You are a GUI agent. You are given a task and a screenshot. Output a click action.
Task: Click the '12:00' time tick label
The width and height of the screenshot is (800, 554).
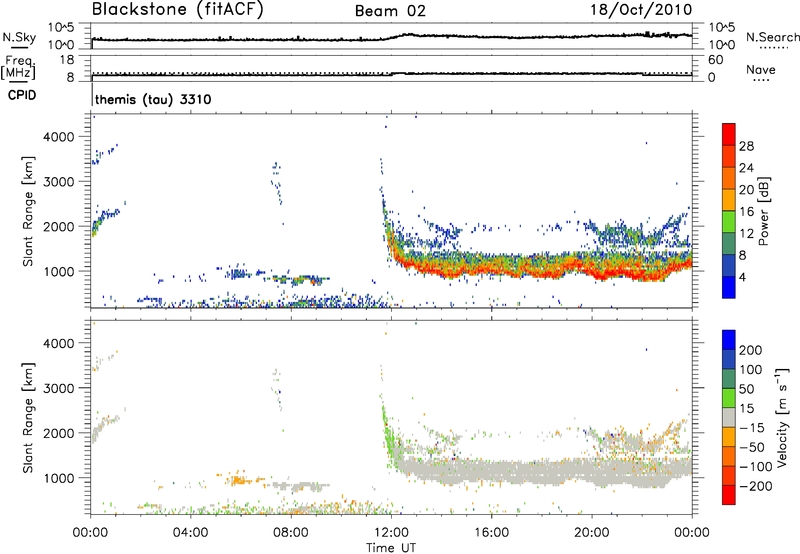coord(391,533)
